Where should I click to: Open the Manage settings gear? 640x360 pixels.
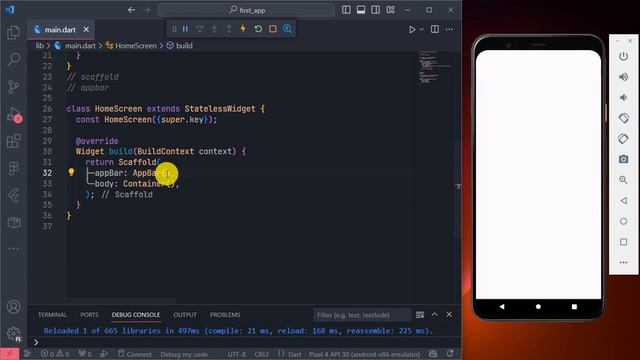[x=13, y=334]
